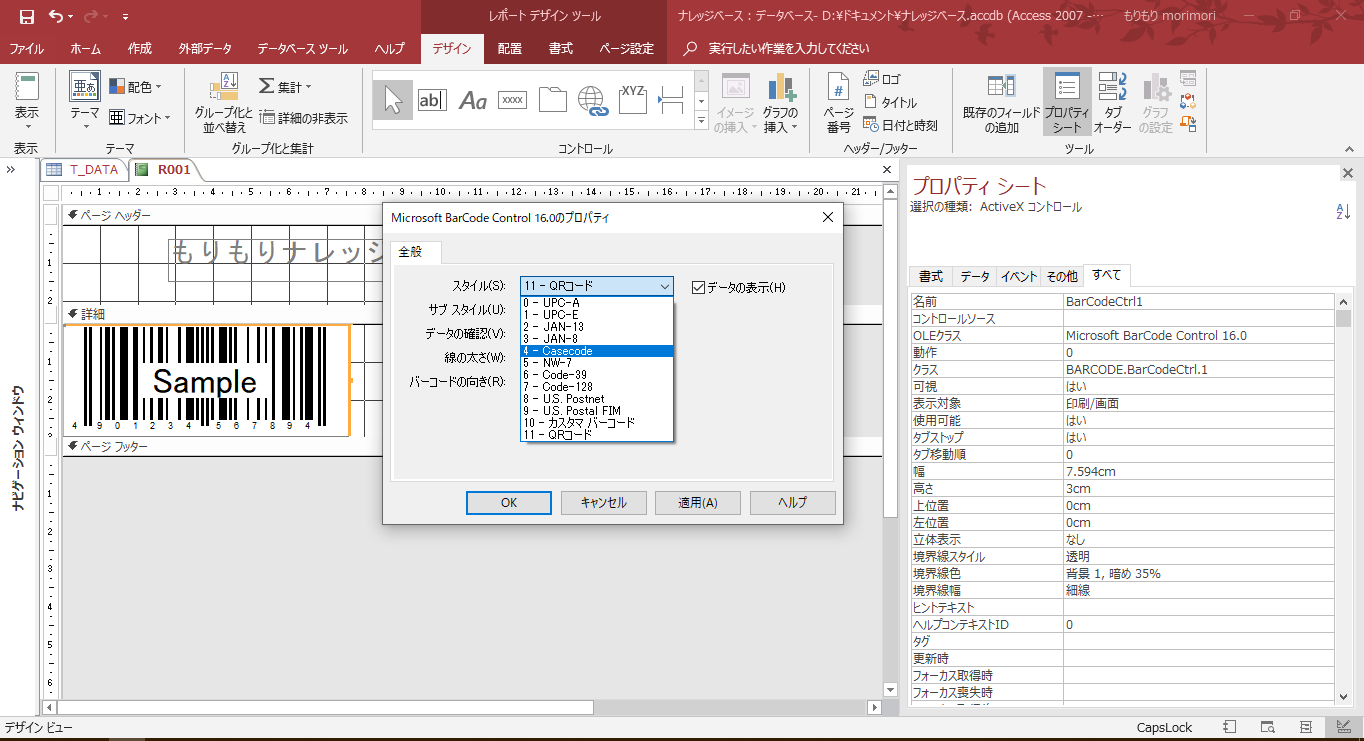Open the テーマ themes gallery
The image size is (1364, 741).
(x=85, y=101)
